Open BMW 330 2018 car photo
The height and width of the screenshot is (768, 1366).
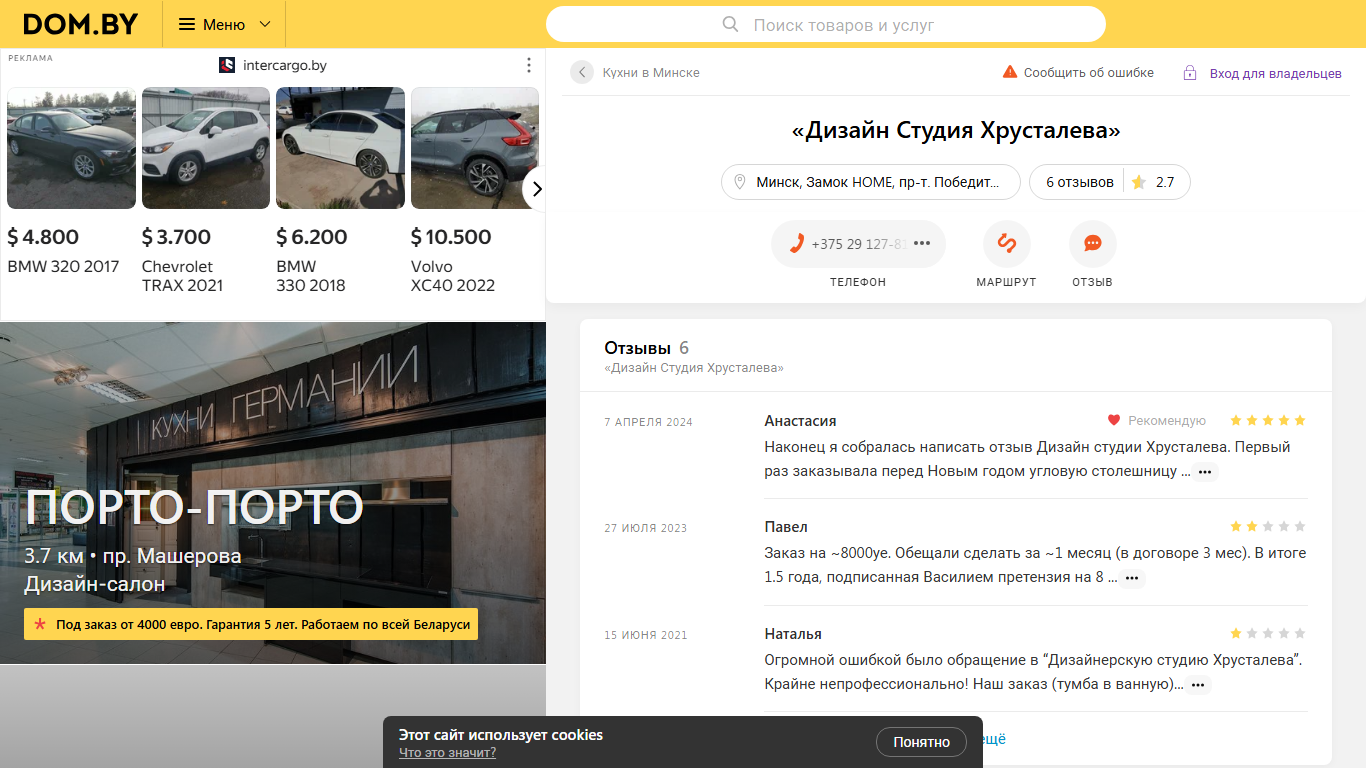340,148
